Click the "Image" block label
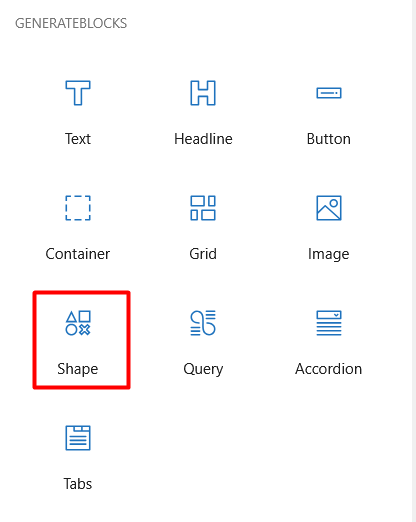This screenshot has height=522, width=416. click(329, 254)
